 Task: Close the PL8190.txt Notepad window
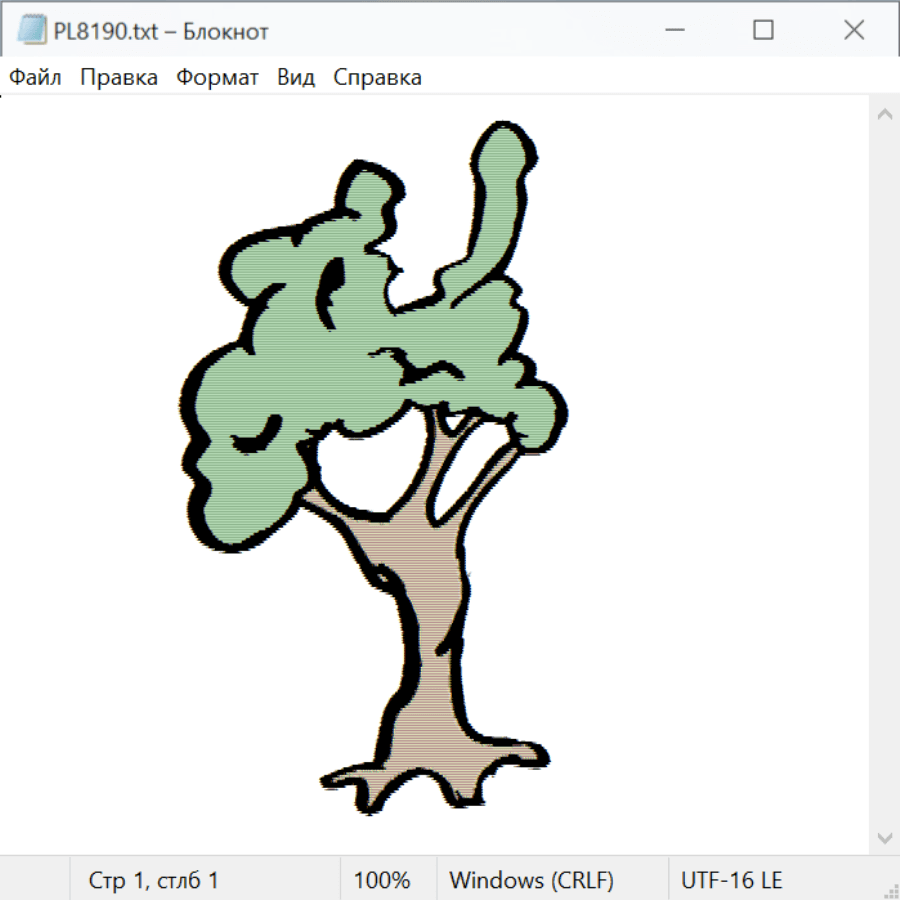pyautogui.click(x=854, y=30)
